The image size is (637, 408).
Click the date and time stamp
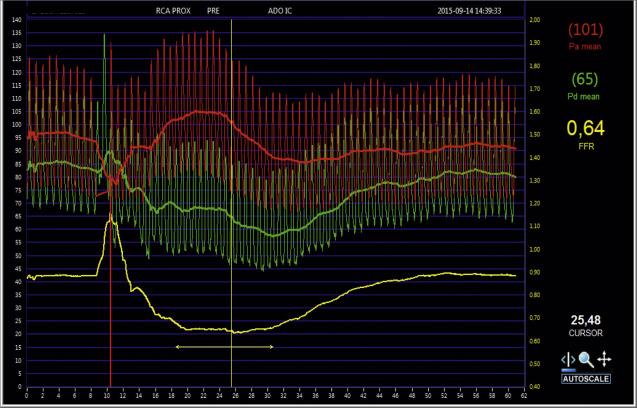pos(469,11)
